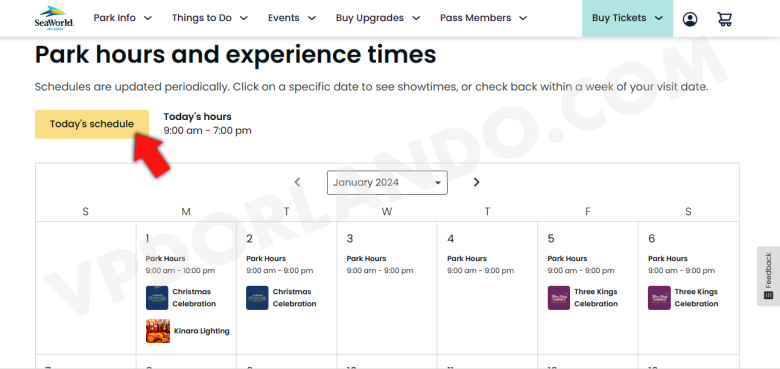This screenshot has height=369, width=780.
Task: Open the user account profile icon
Action: click(x=689, y=19)
